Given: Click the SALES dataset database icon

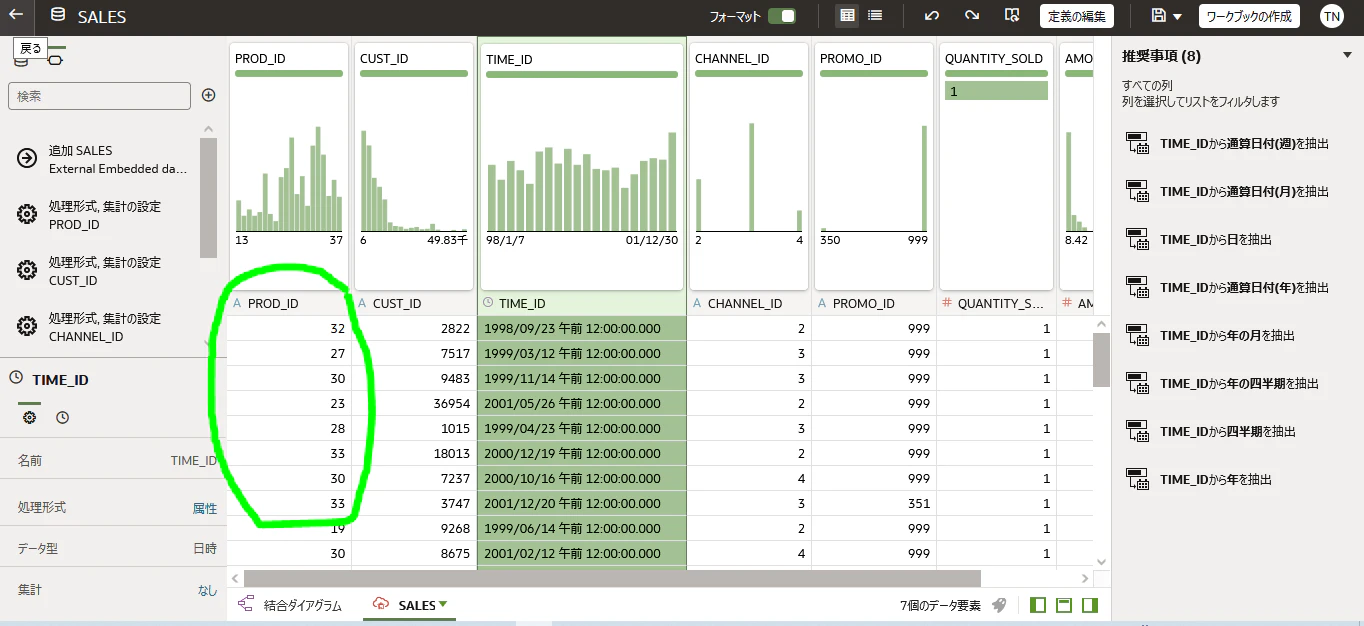Looking at the screenshot, I should (58, 16).
